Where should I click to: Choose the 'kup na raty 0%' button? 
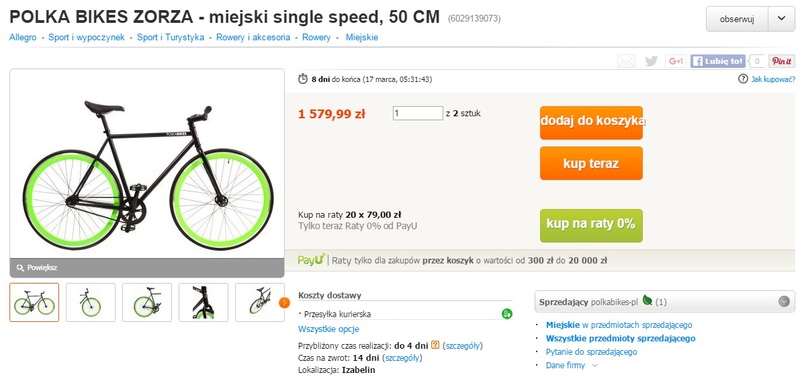click(591, 225)
